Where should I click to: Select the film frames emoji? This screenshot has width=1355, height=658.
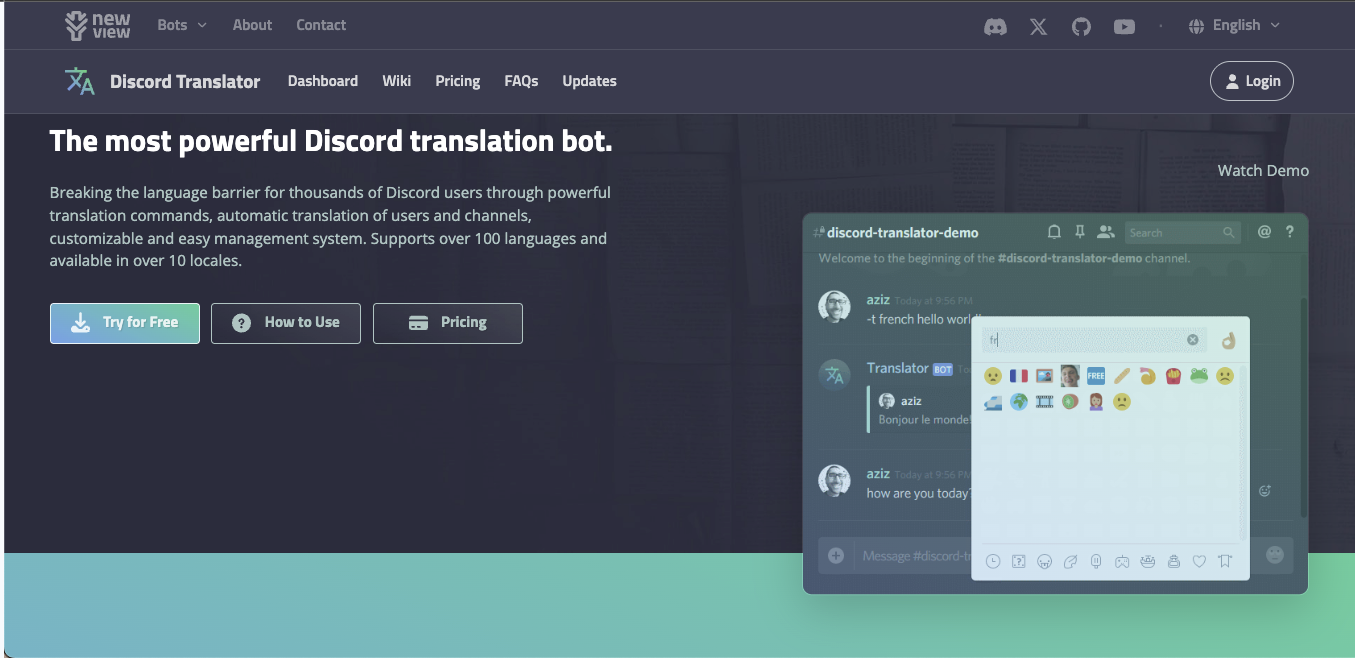tap(1045, 402)
